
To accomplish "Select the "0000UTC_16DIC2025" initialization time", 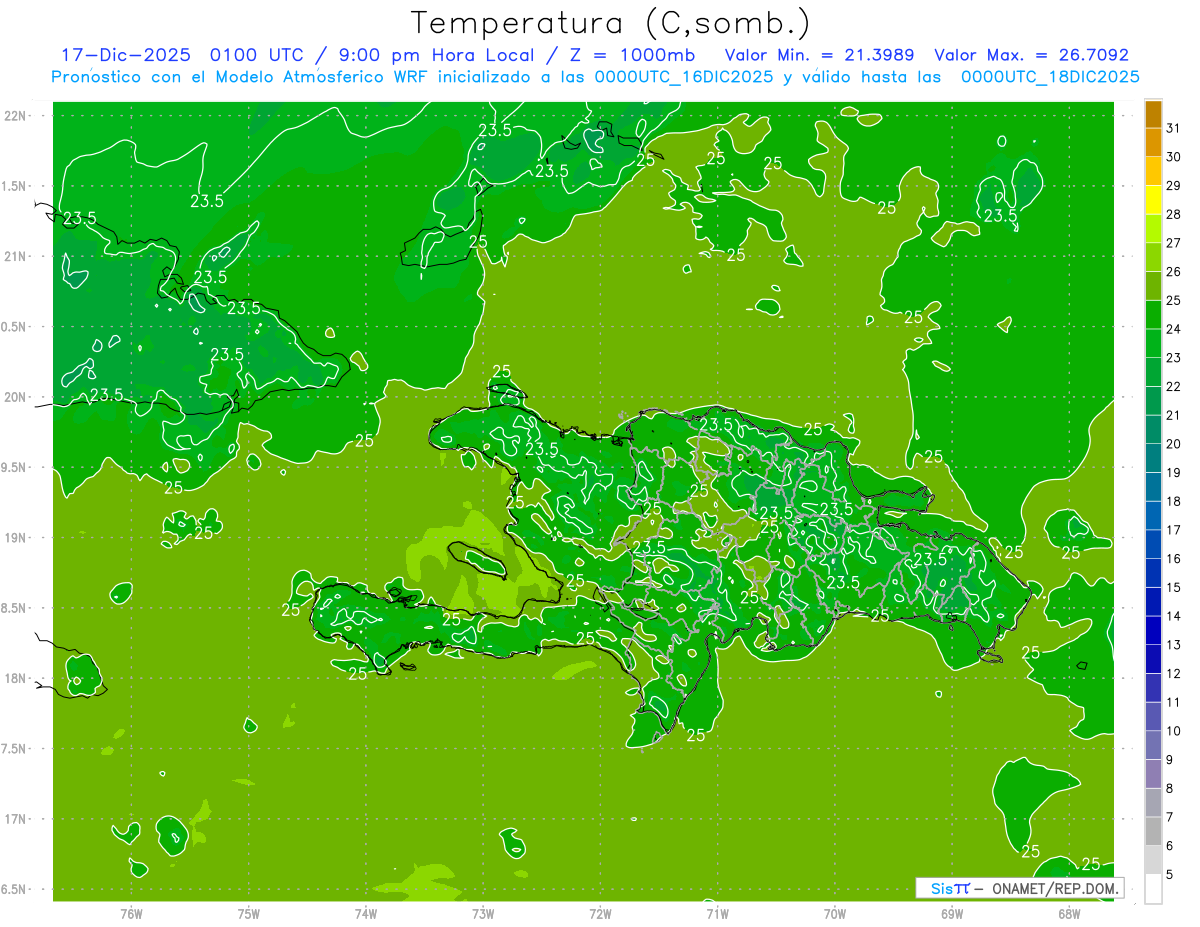I will click(684, 77).
